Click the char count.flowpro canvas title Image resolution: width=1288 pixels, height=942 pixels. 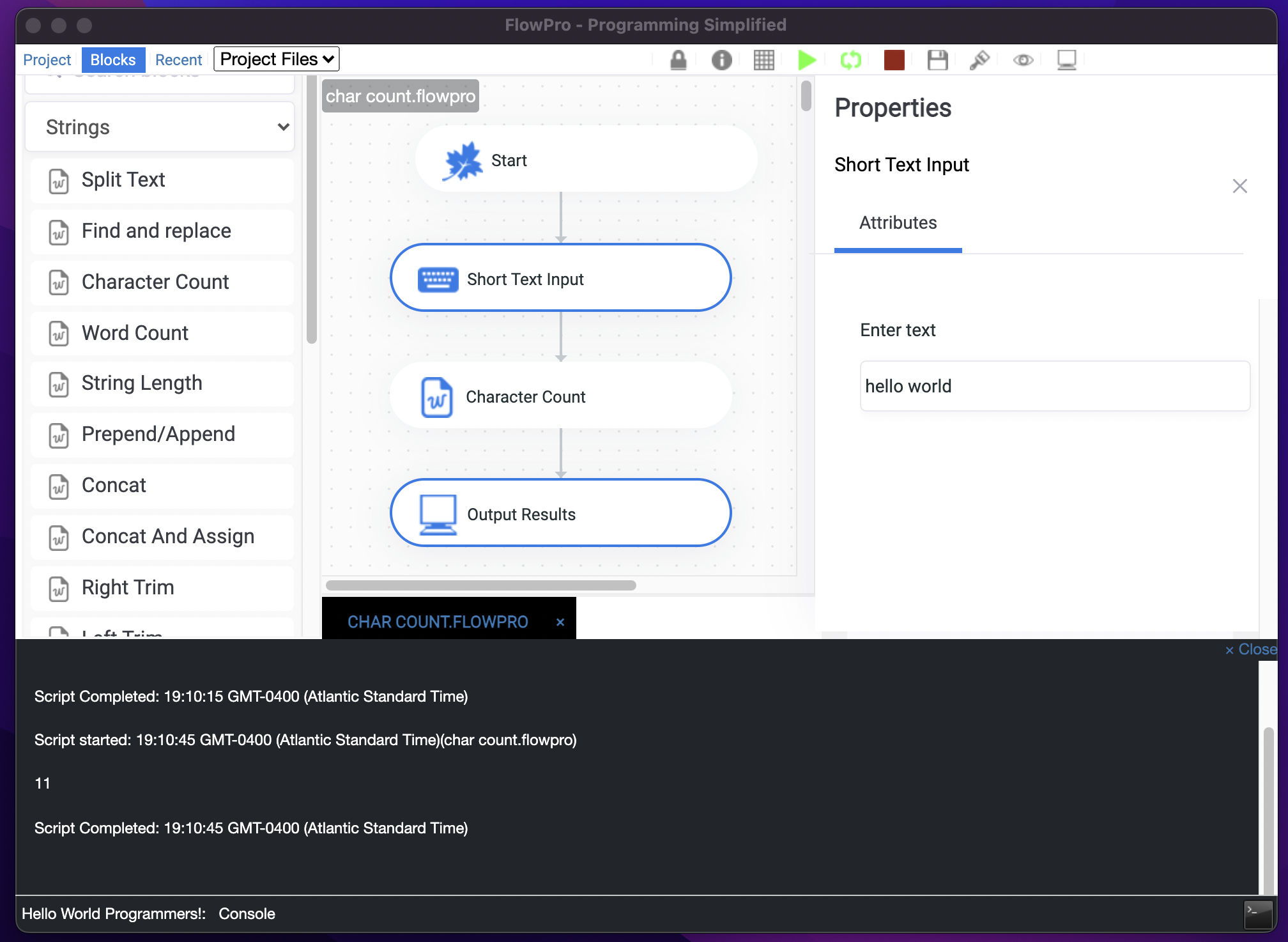pyautogui.click(x=401, y=96)
